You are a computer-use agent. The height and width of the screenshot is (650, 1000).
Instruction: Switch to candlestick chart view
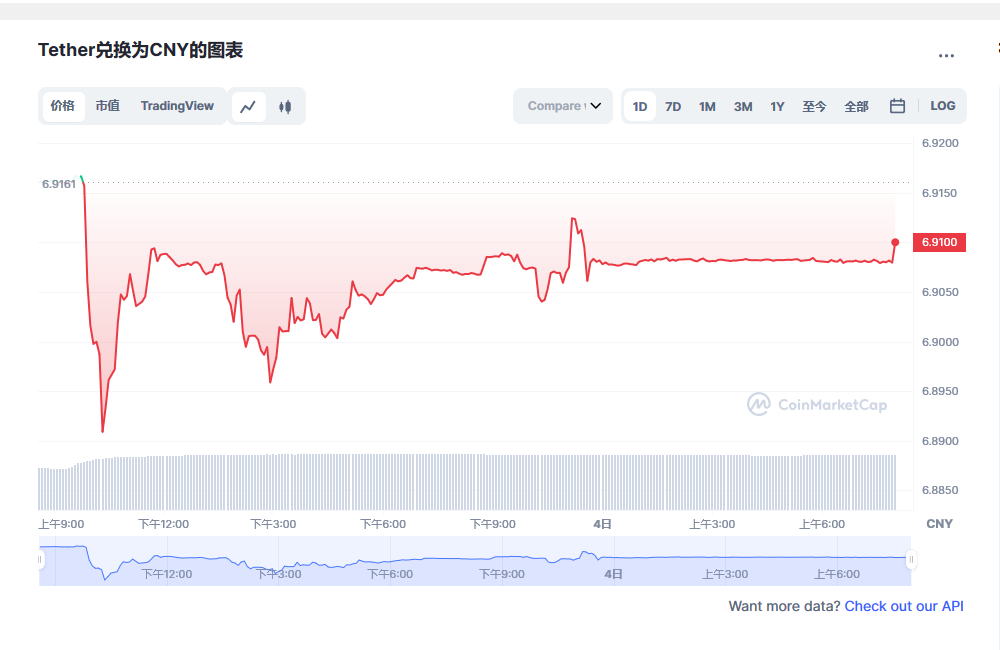point(283,106)
